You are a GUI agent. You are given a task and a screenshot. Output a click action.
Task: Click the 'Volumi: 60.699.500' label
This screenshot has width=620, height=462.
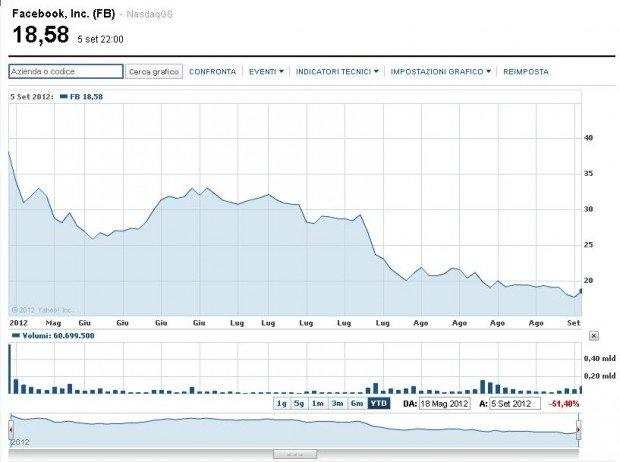[58, 336]
